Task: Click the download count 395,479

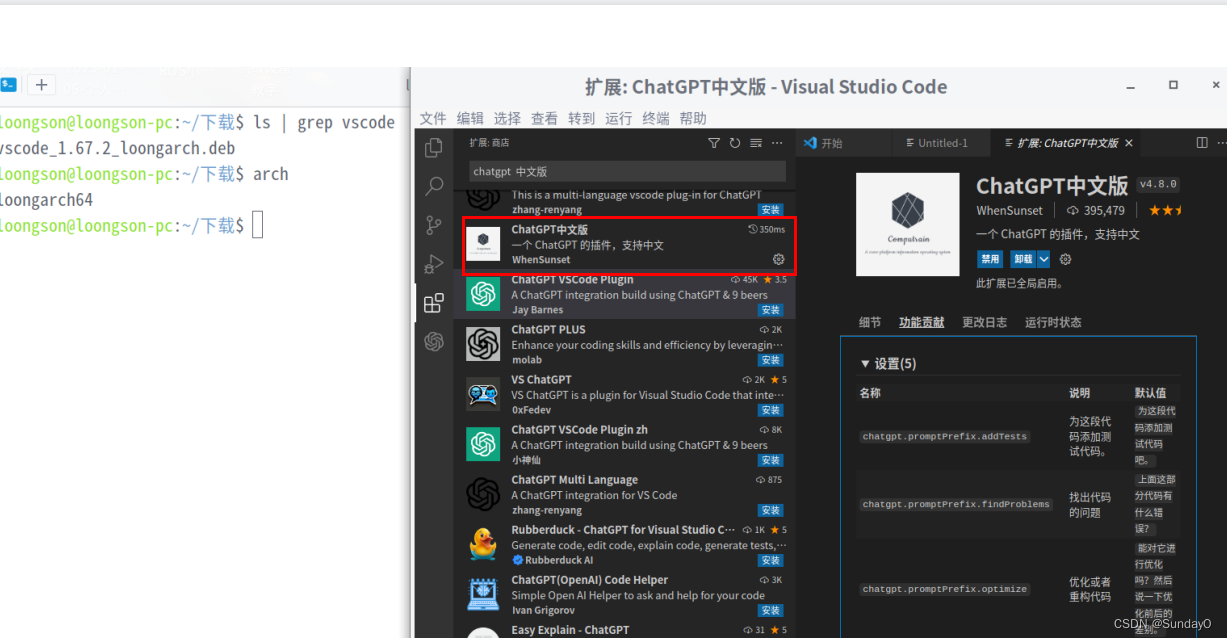Action: point(1095,210)
